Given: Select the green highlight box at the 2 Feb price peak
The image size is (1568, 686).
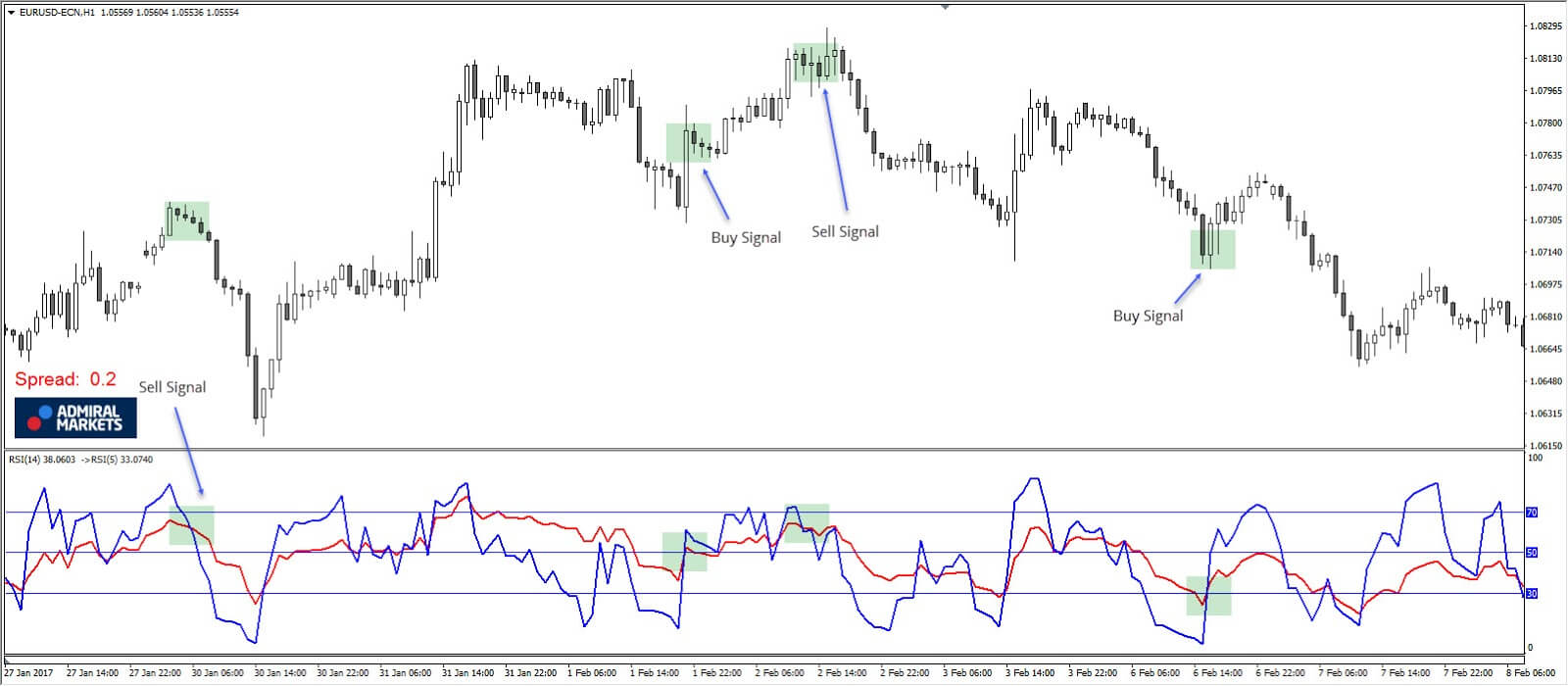Looking at the screenshot, I should (817, 63).
